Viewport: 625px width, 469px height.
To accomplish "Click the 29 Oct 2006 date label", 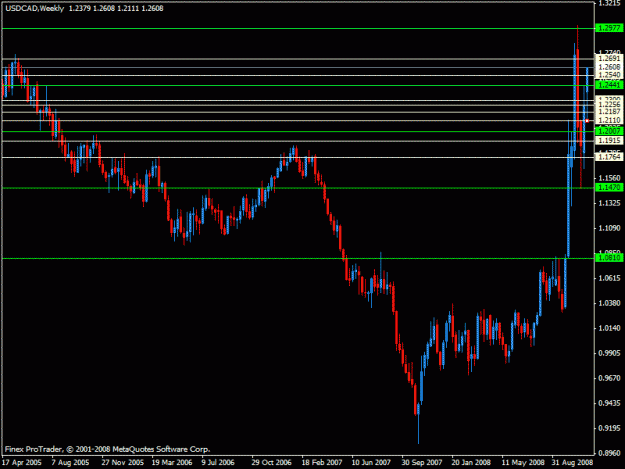I will (x=271, y=463).
